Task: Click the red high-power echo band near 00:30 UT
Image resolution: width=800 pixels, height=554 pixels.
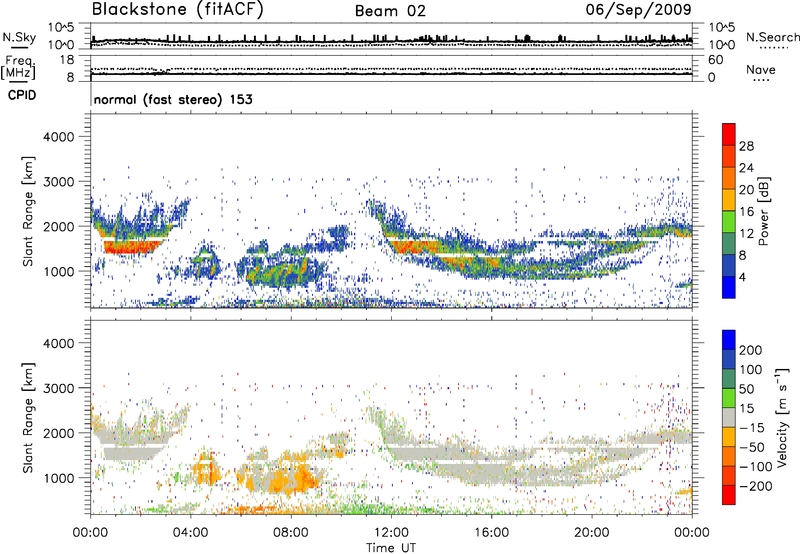Action: 132,247
